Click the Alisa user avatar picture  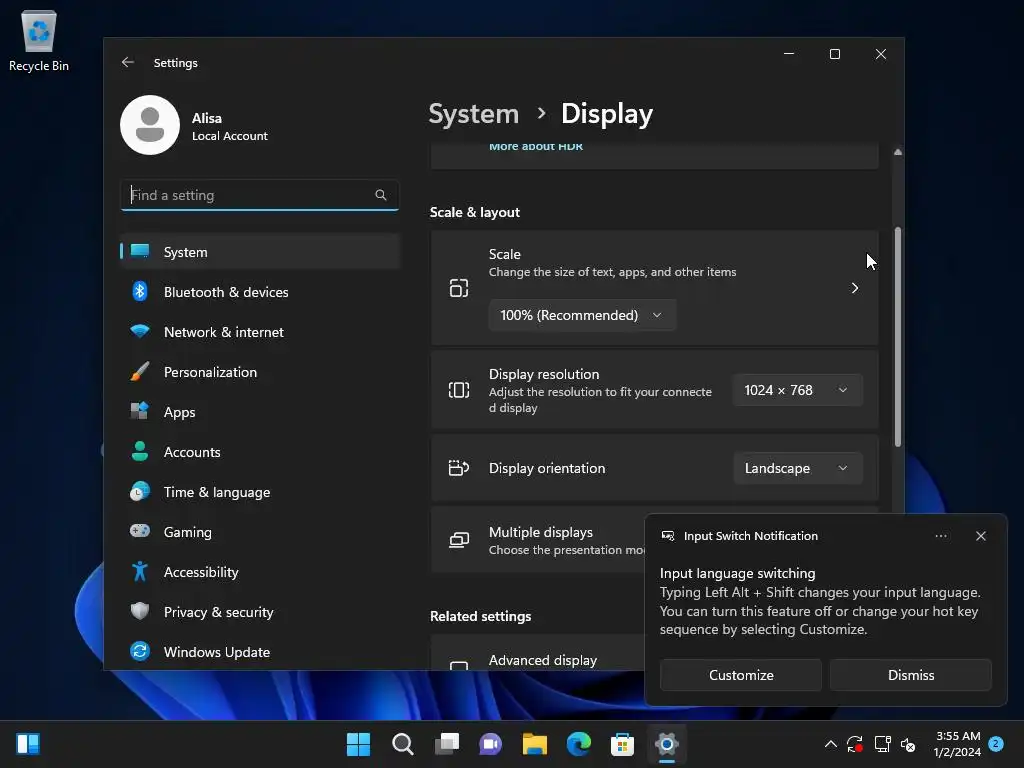coord(150,125)
